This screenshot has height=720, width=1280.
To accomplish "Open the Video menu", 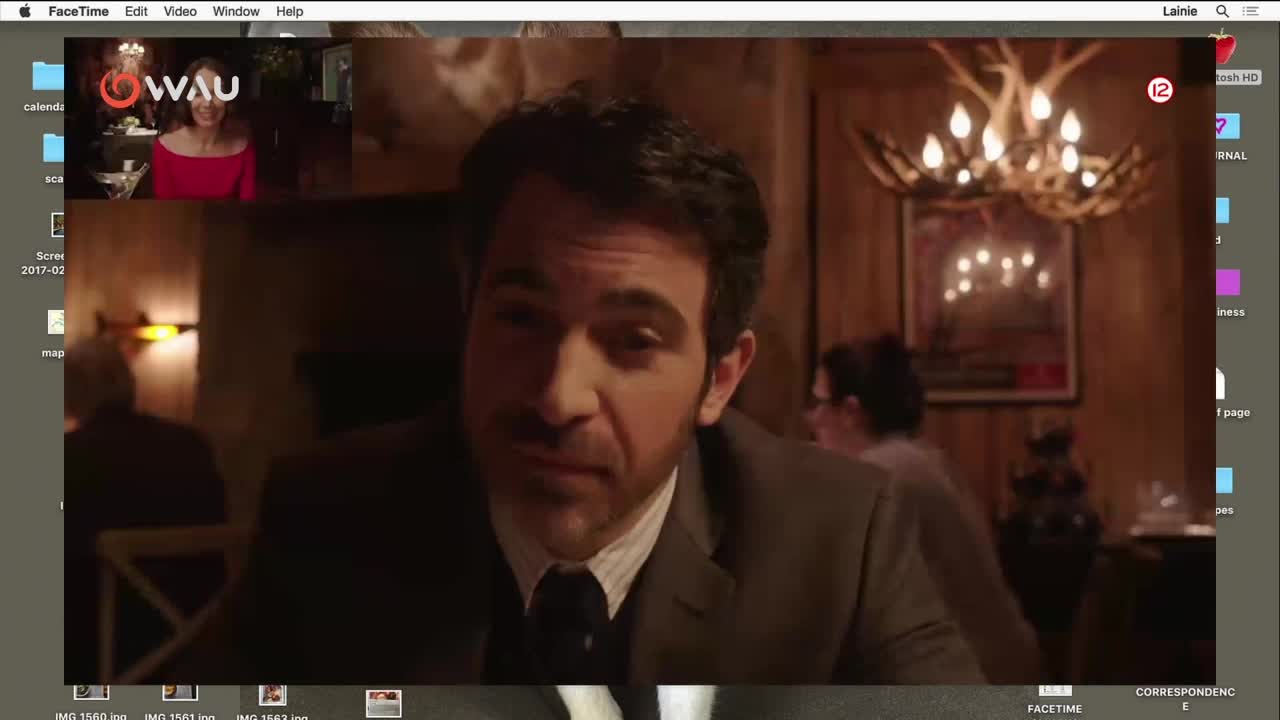I will (180, 11).
